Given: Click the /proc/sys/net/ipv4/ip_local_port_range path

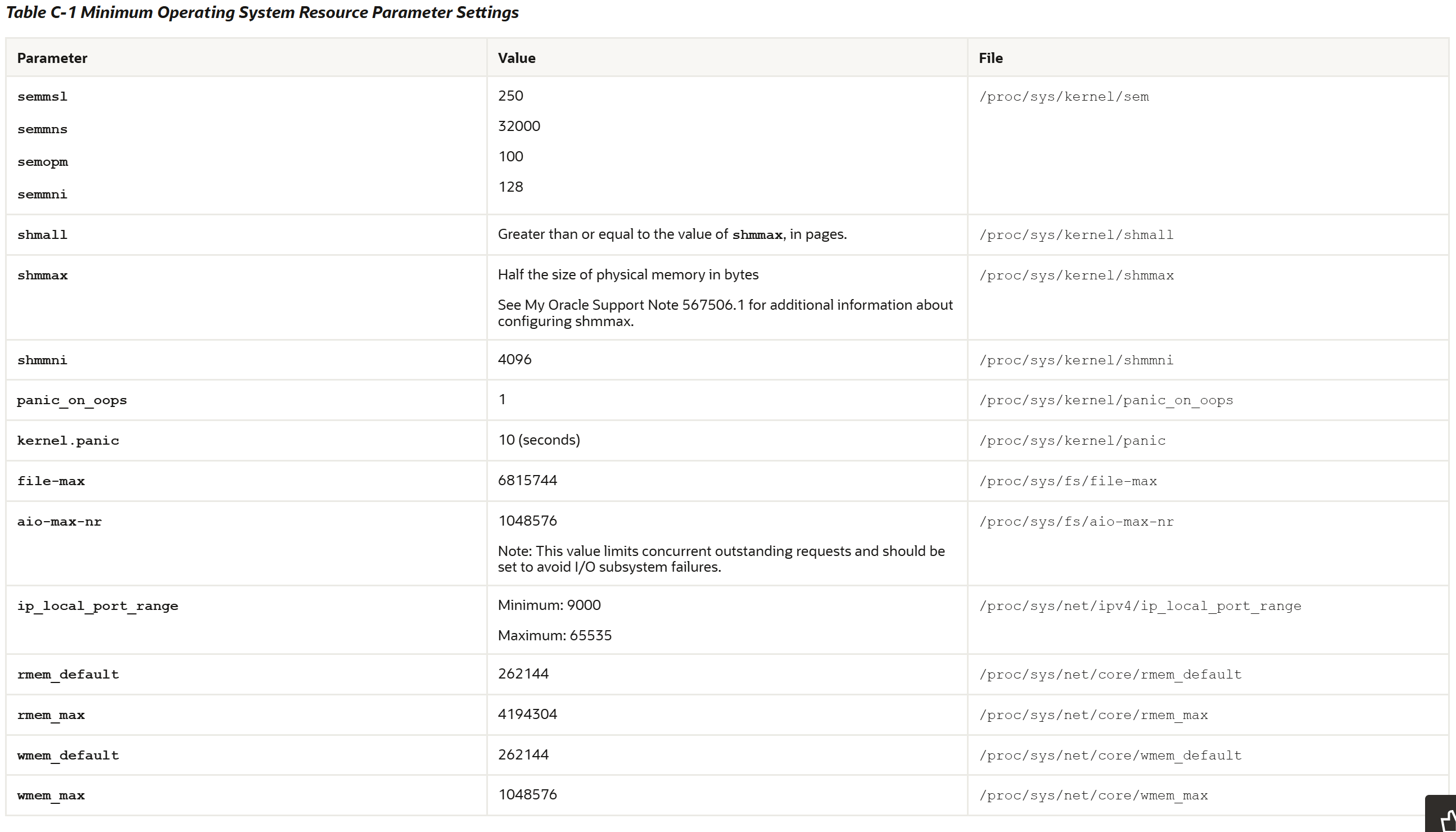Looking at the screenshot, I should click(x=1140, y=605).
